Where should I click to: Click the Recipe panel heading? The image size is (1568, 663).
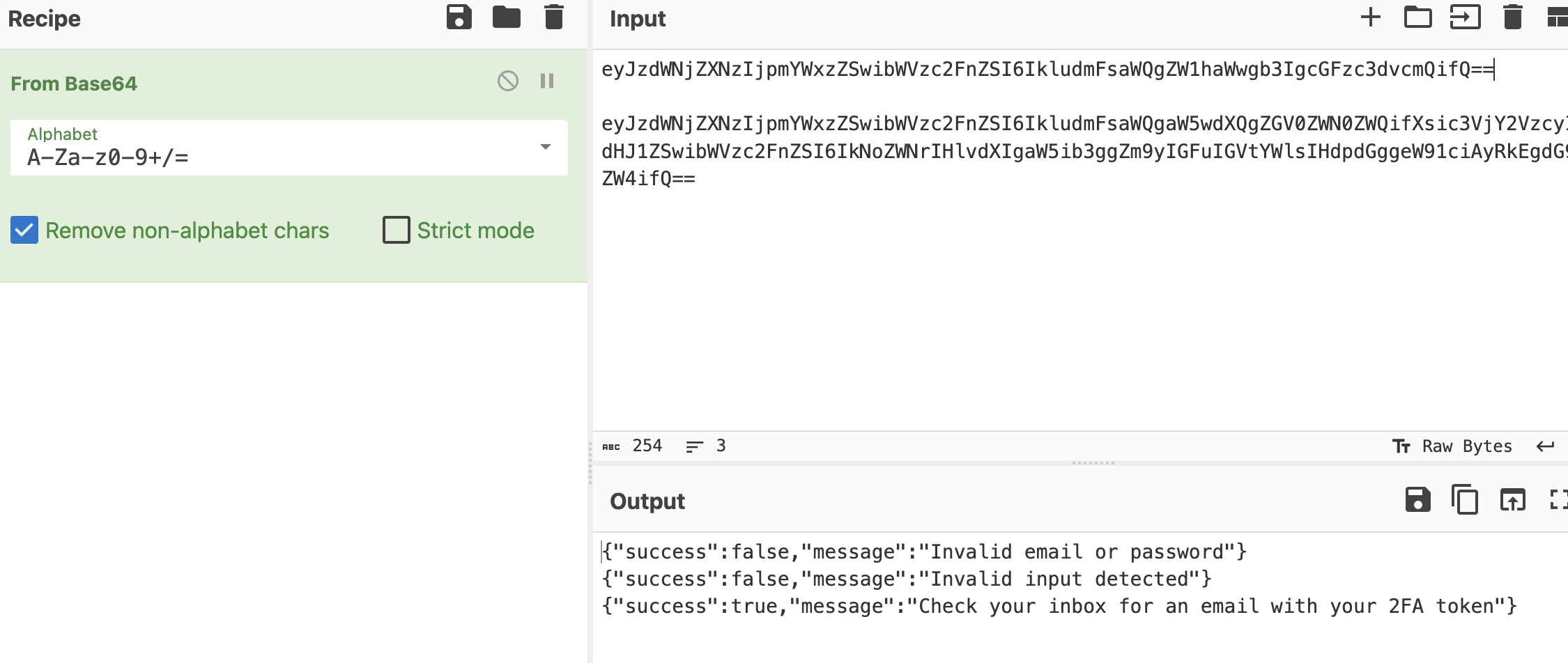(44, 18)
